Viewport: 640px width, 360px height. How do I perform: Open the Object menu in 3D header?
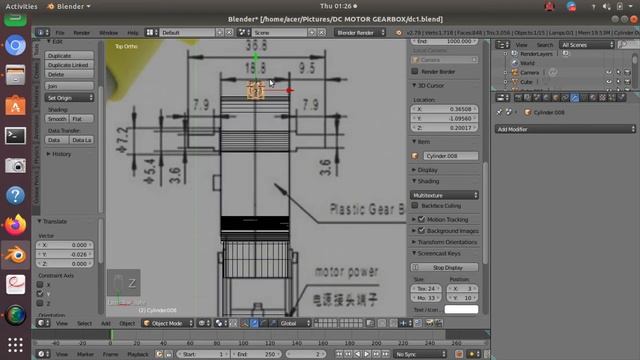pos(127,323)
